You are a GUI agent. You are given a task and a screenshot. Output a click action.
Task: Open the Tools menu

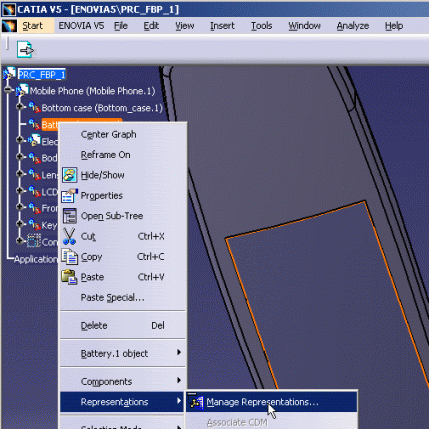click(261, 26)
